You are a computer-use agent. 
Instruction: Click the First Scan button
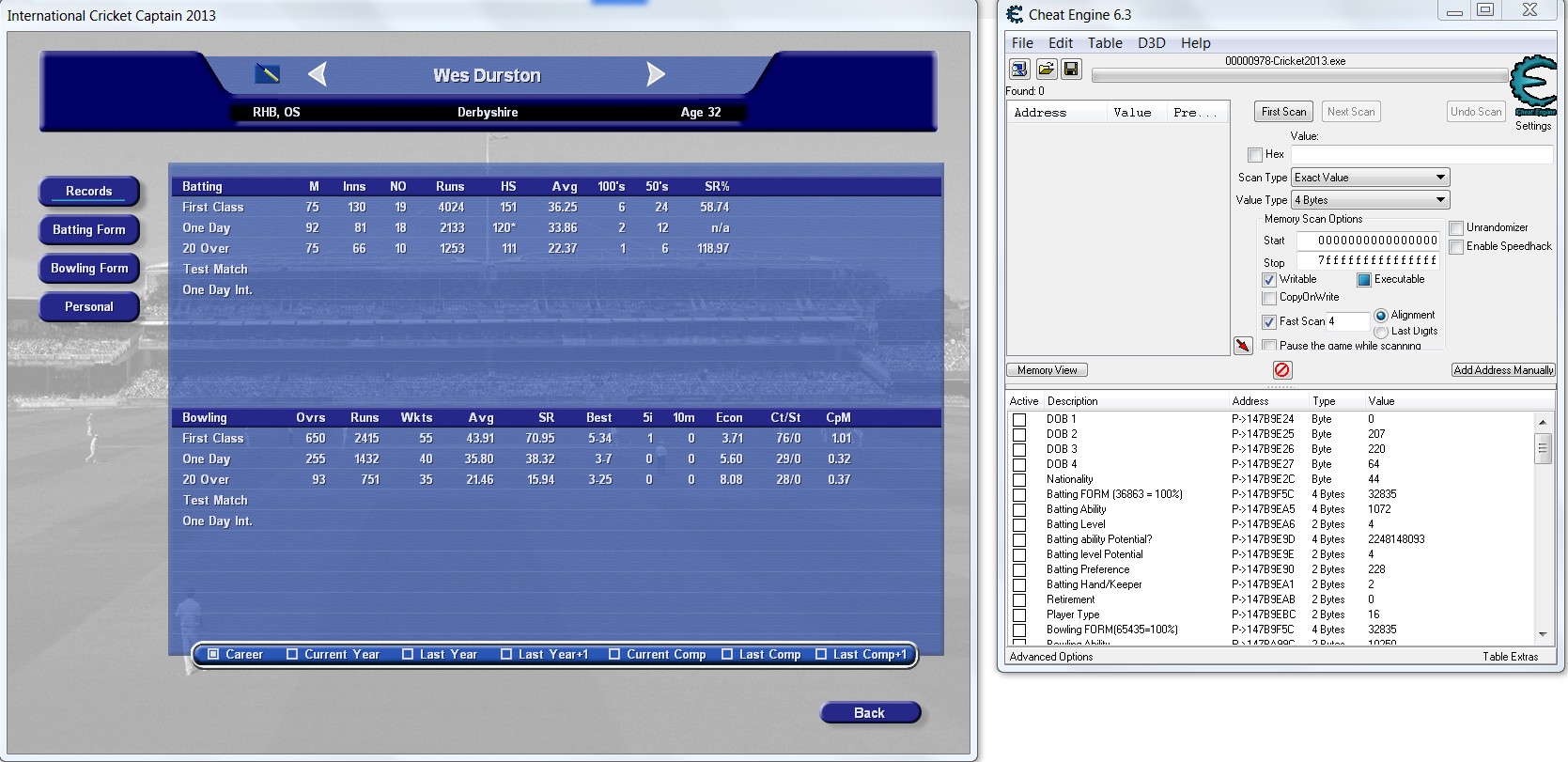tap(1283, 112)
